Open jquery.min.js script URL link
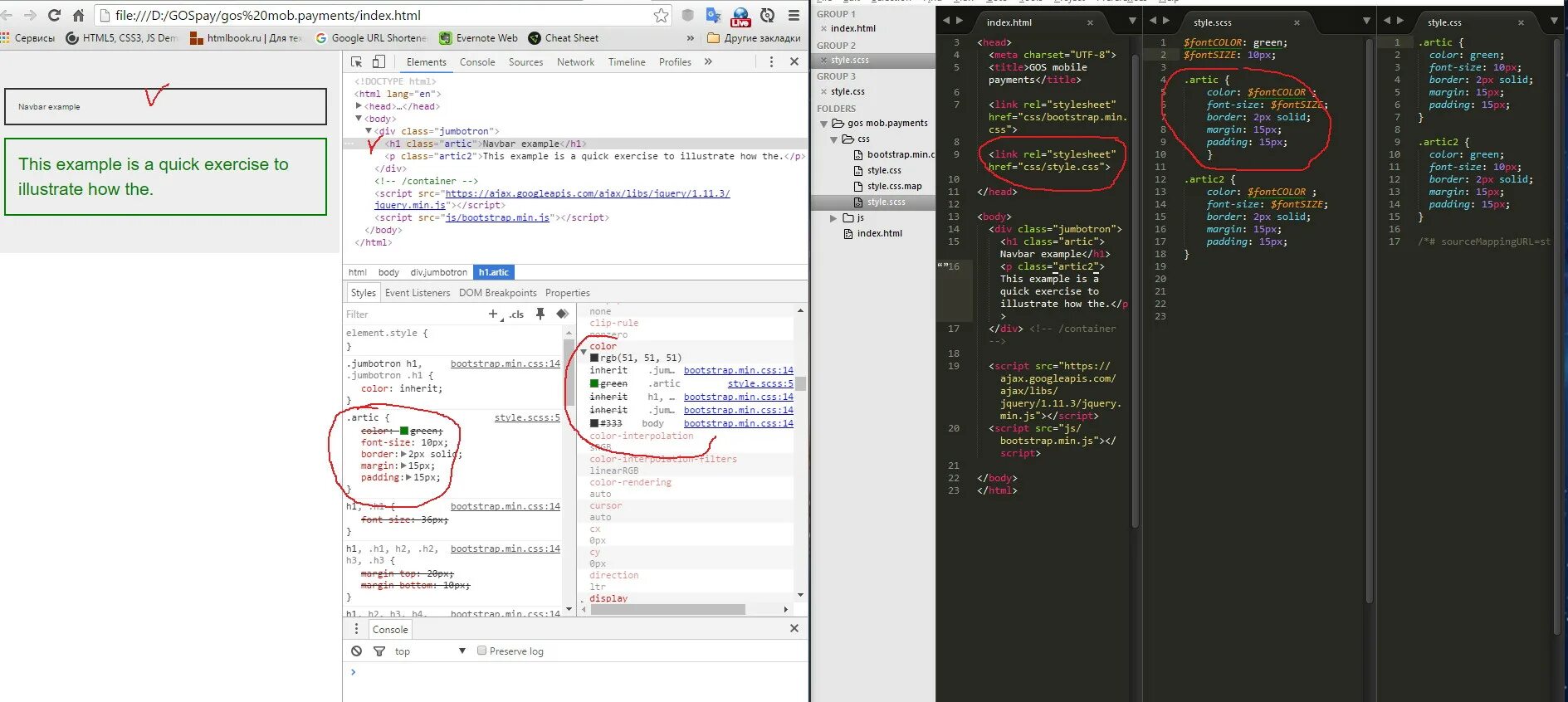This screenshot has width=1568, height=702. 552,199
